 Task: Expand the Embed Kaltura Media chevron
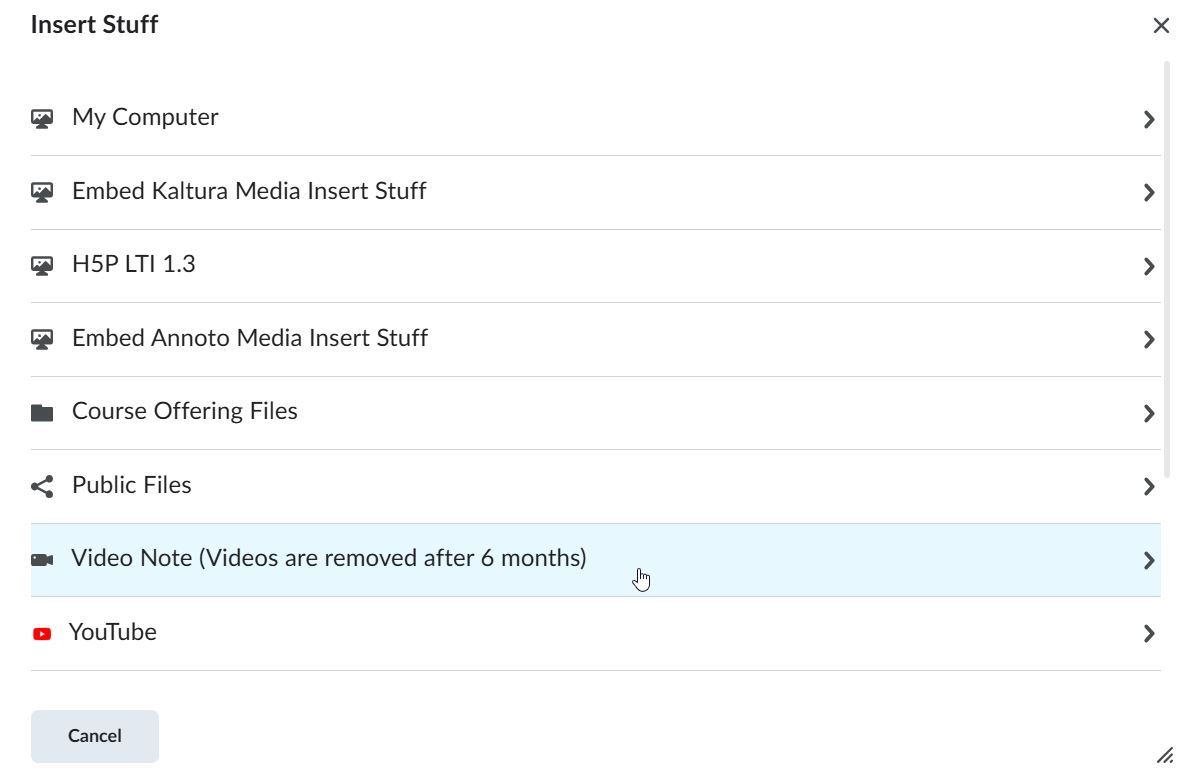coord(1149,193)
